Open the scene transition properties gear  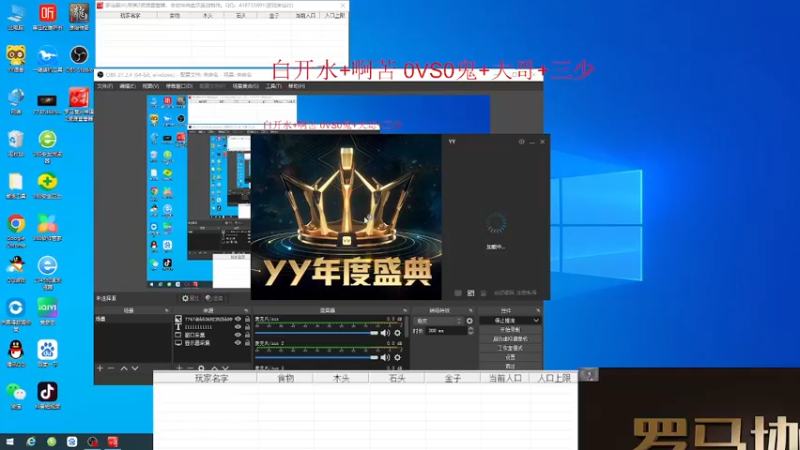469,321
